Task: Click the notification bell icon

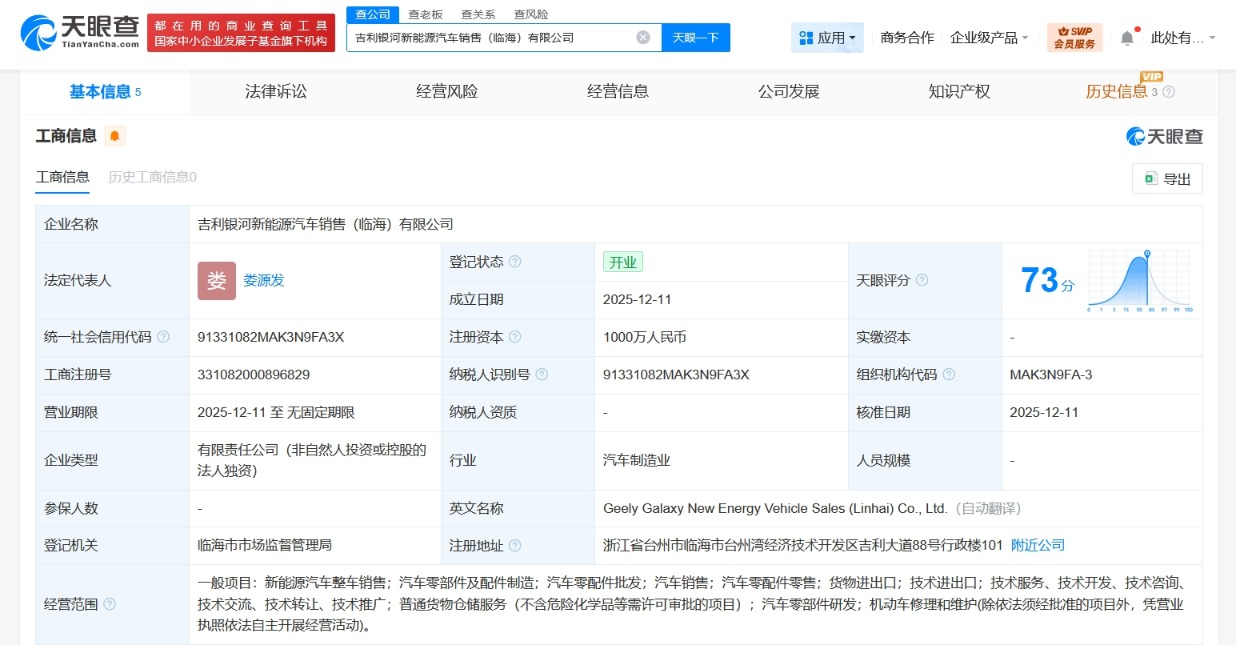Action: (1127, 38)
